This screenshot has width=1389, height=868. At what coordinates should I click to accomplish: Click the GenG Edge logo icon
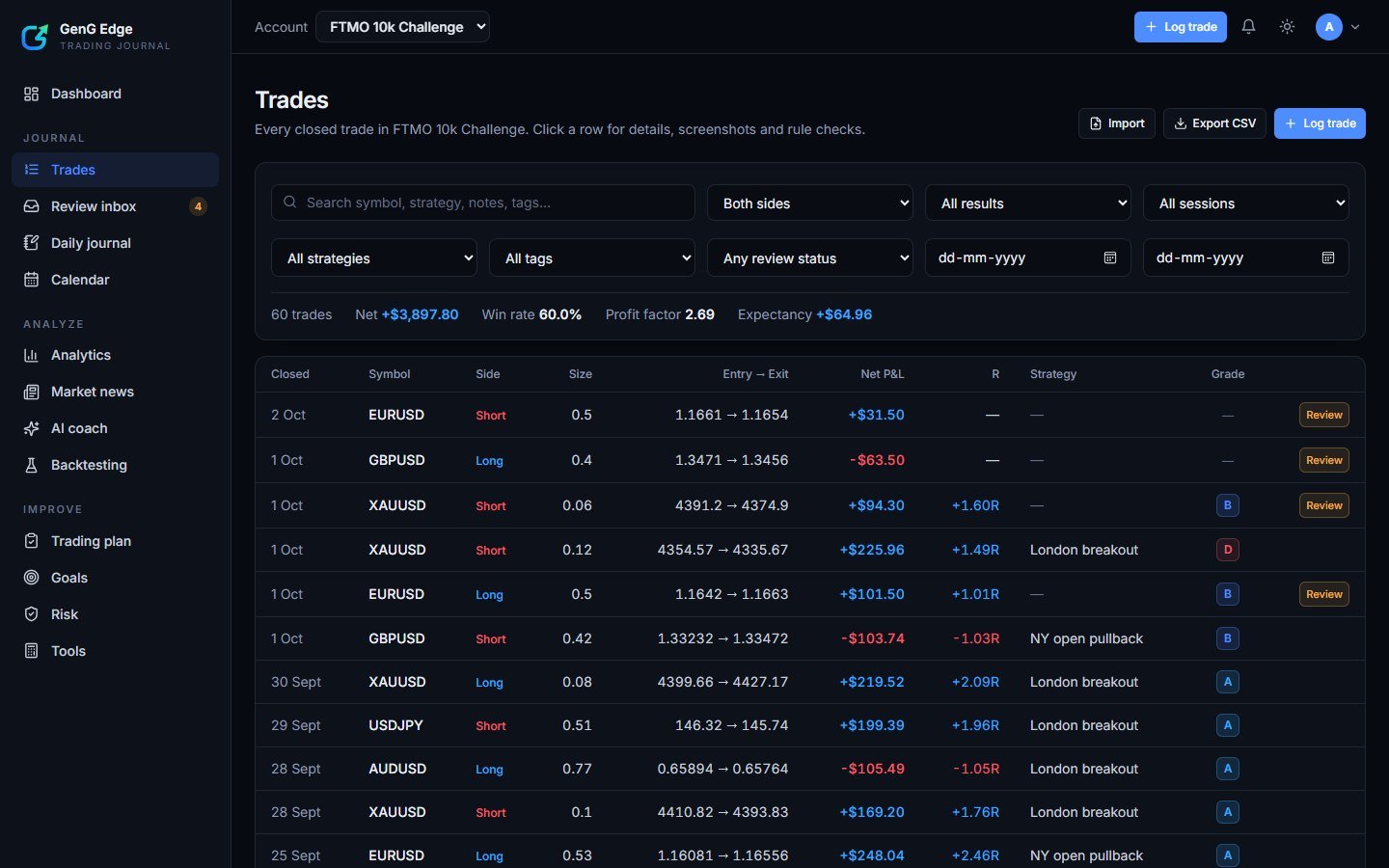[35, 37]
